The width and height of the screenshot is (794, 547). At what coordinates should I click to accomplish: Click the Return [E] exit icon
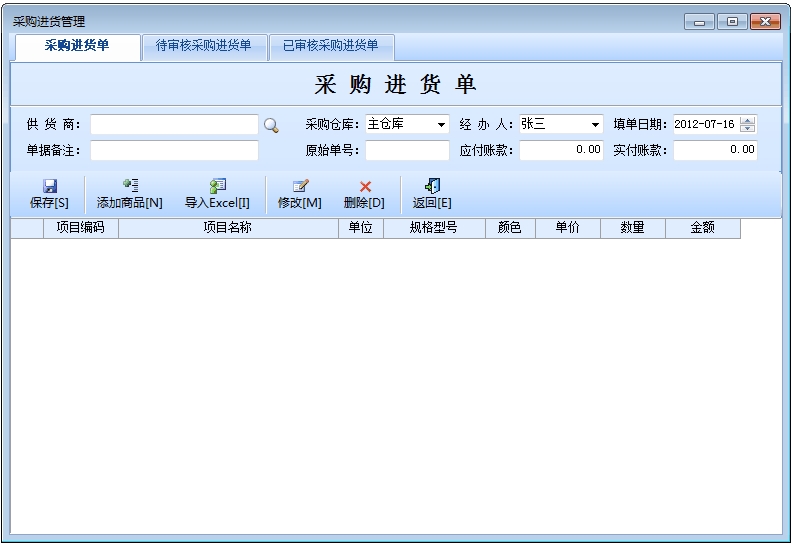pyautogui.click(x=432, y=186)
